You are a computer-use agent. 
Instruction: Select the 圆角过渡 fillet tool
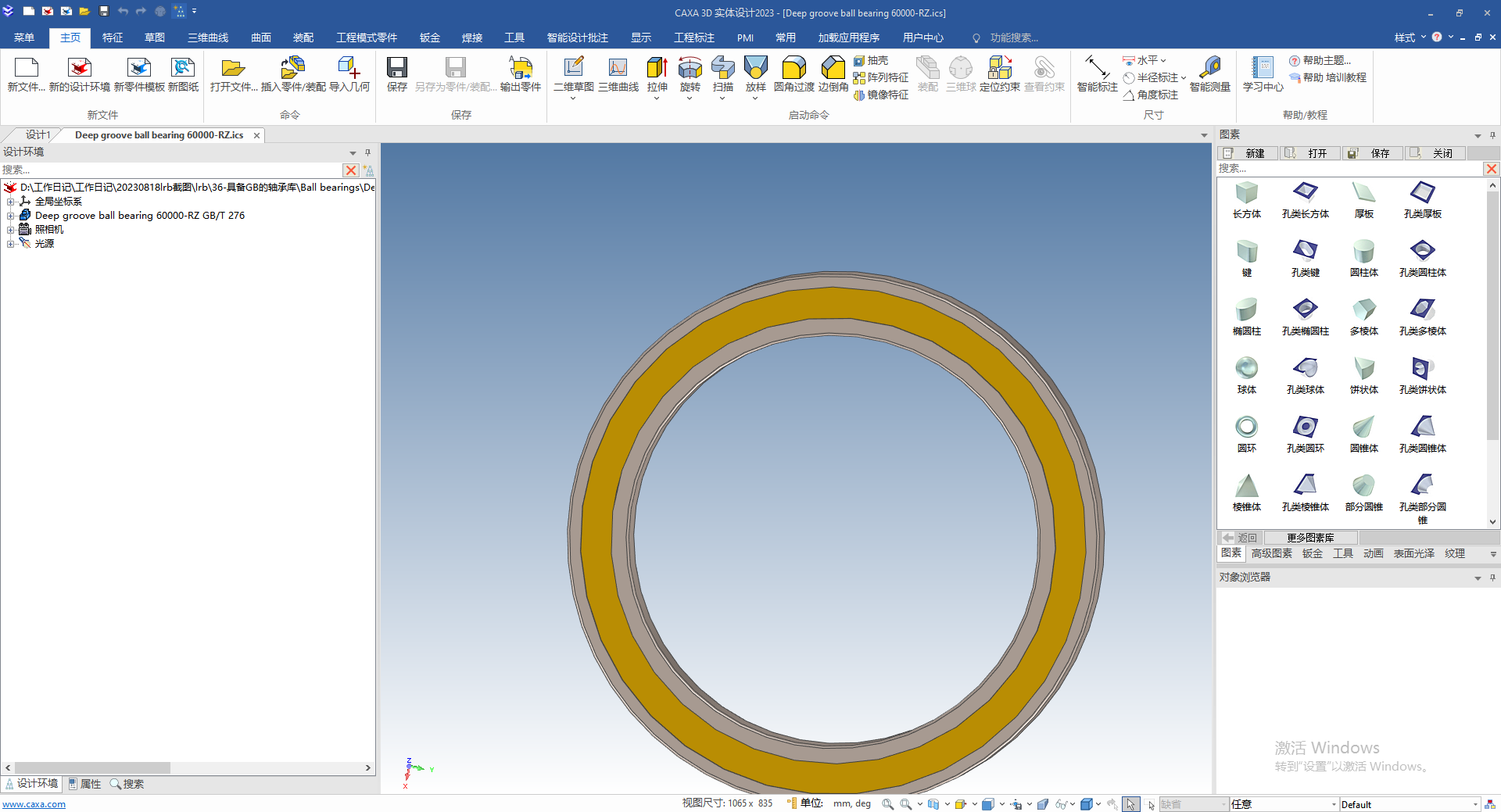794,74
